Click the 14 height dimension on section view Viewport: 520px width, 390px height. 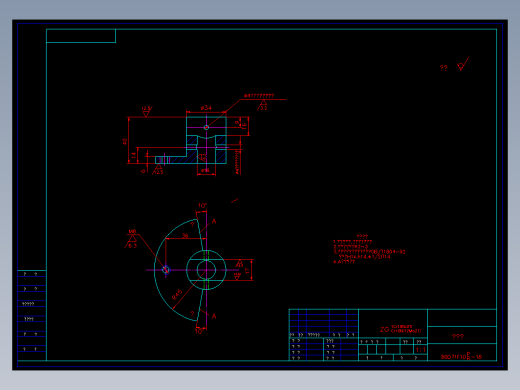(x=134, y=155)
